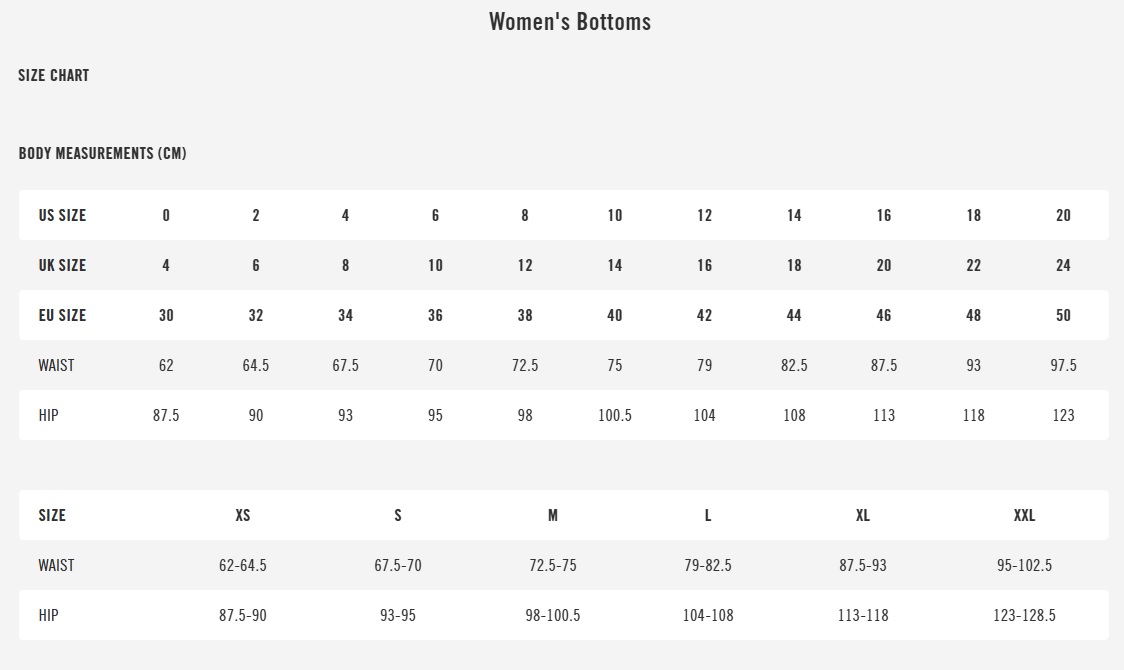Click the 79-82.5 waist range cell
Screen dimensions: 1124x670
[708, 565]
